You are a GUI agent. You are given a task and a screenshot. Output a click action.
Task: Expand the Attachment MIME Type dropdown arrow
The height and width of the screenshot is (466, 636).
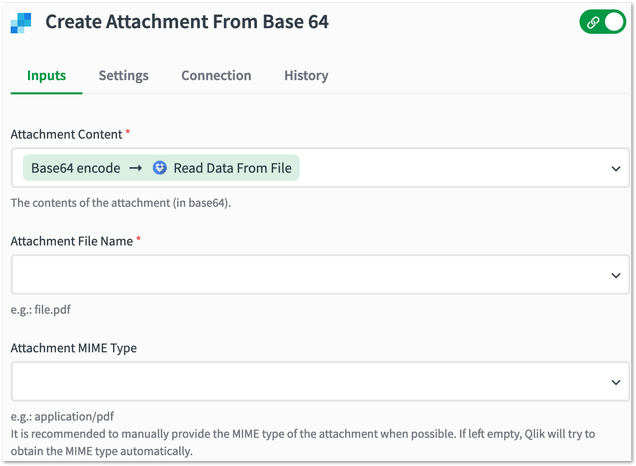point(615,382)
